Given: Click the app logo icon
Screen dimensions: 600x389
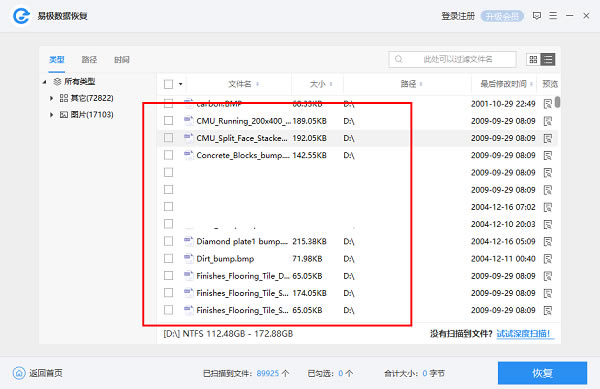Looking at the screenshot, I should click(x=21, y=16).
